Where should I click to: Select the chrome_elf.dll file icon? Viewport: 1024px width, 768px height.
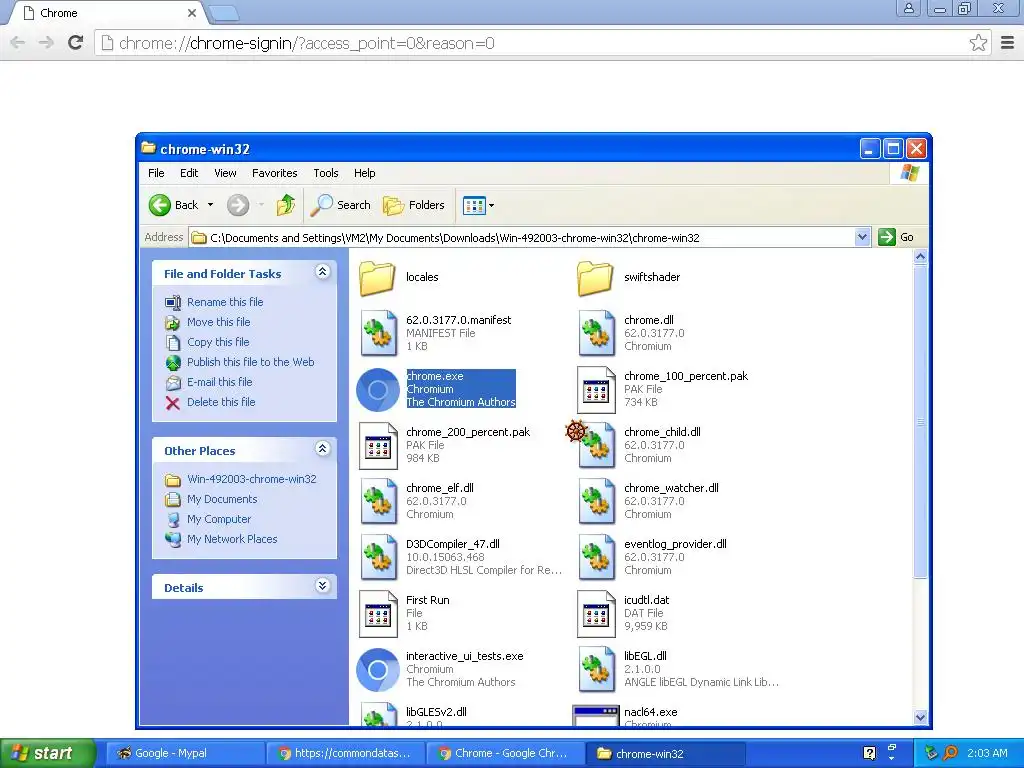[x=378, y=502]
